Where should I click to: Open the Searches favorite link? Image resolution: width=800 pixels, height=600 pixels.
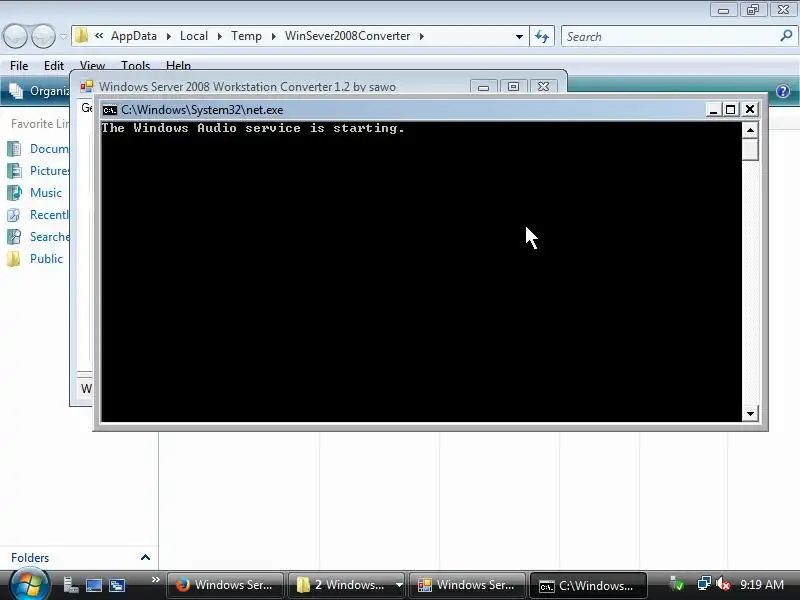point(38,236)
